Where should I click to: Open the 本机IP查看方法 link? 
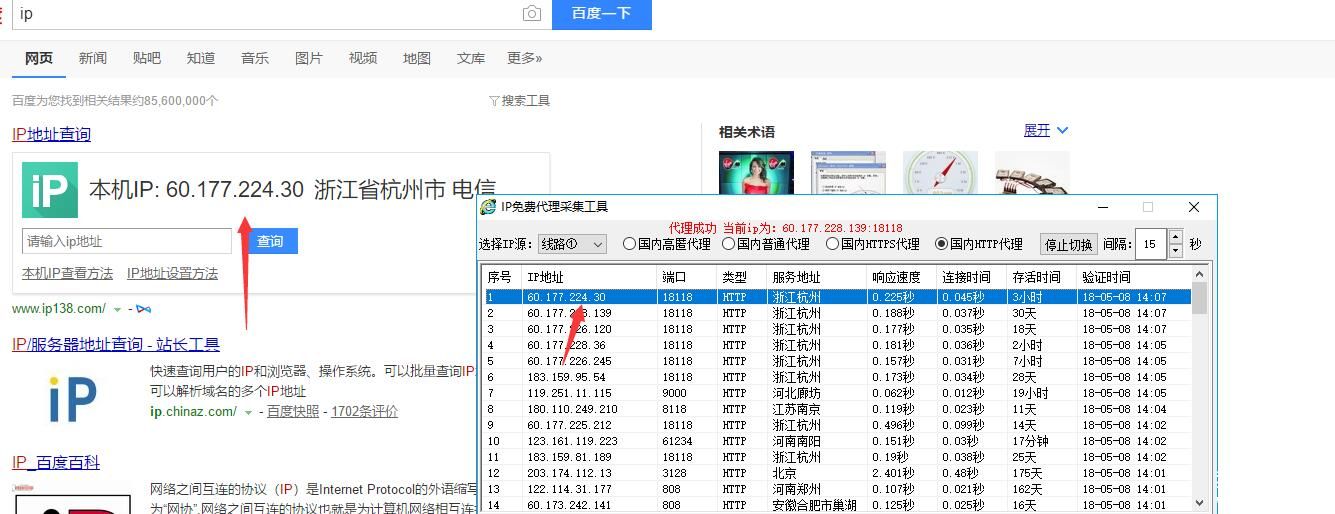67,274
